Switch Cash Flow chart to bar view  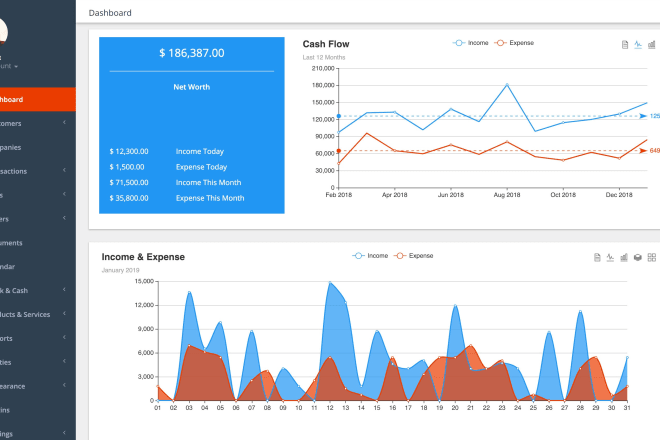pyautogui.click(x=653, y=45)
